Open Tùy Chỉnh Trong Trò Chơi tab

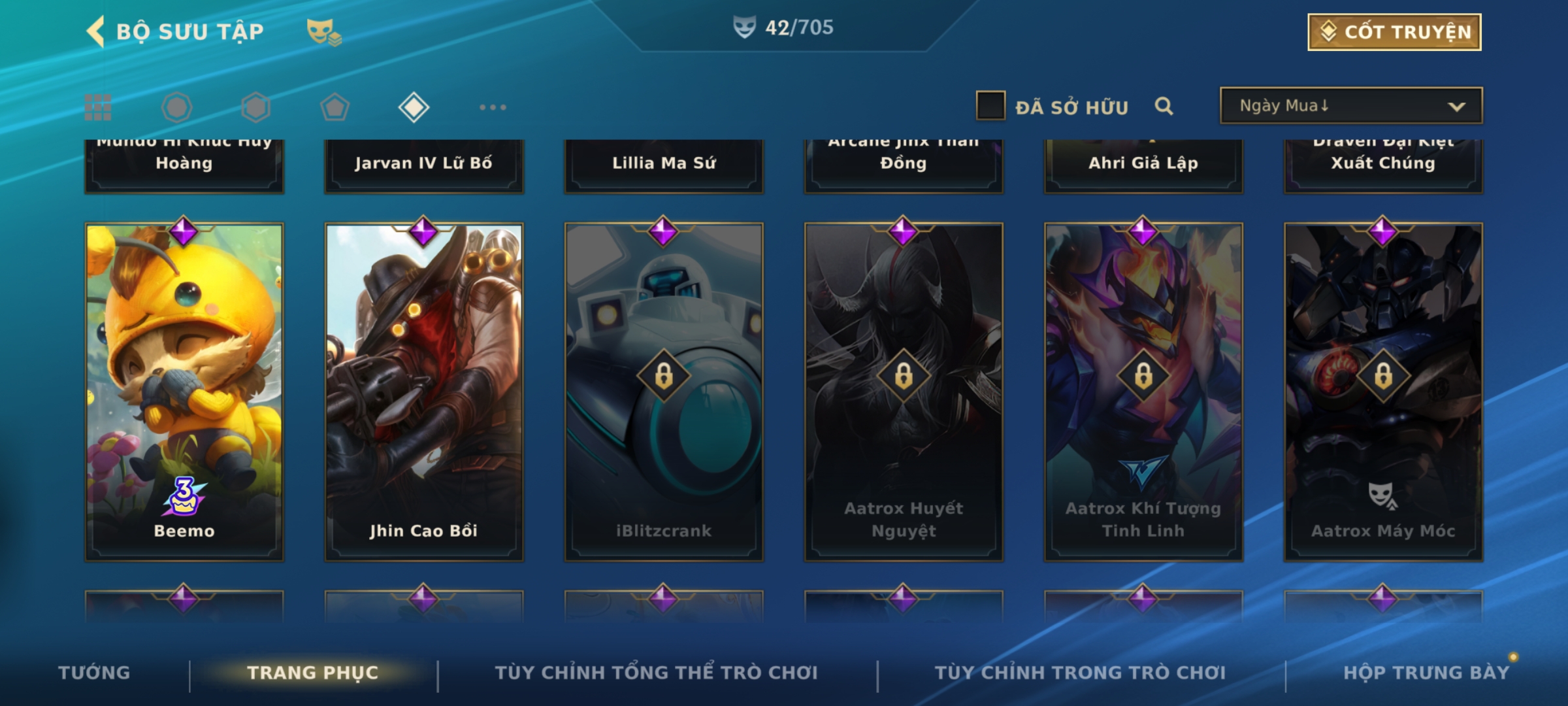coord(1080,673)
